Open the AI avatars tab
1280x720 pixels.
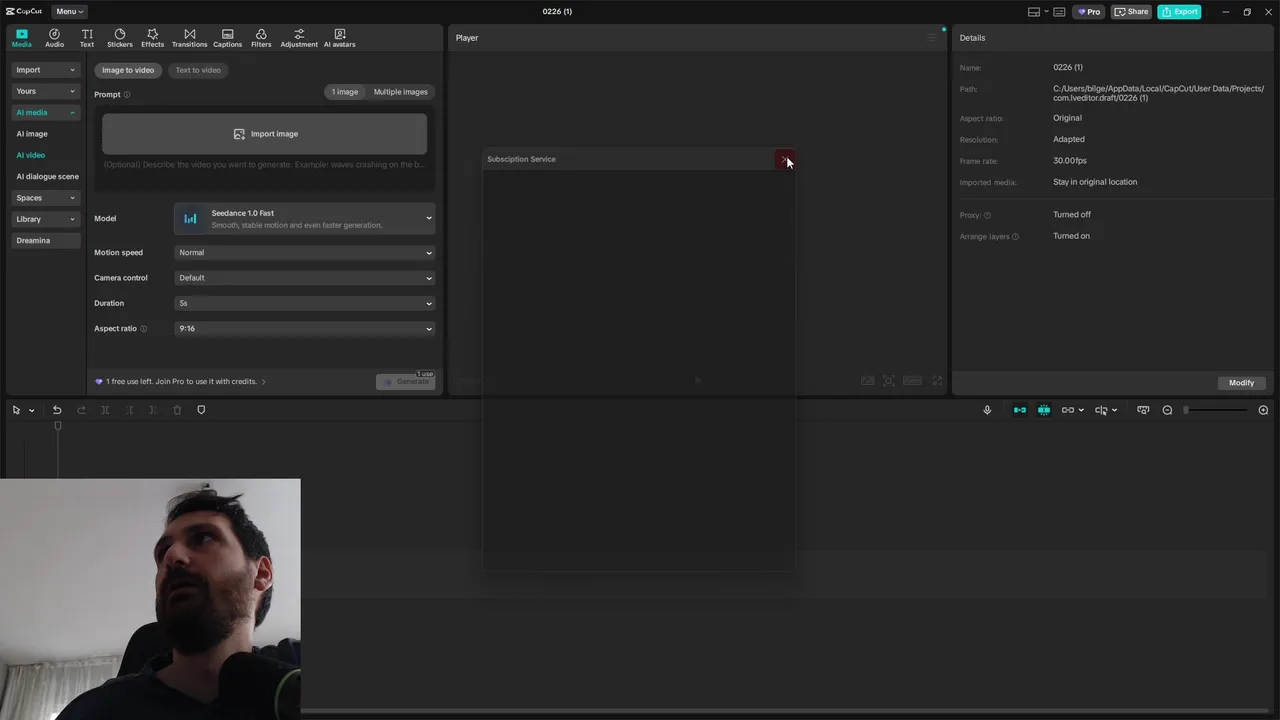click(339, 38)
